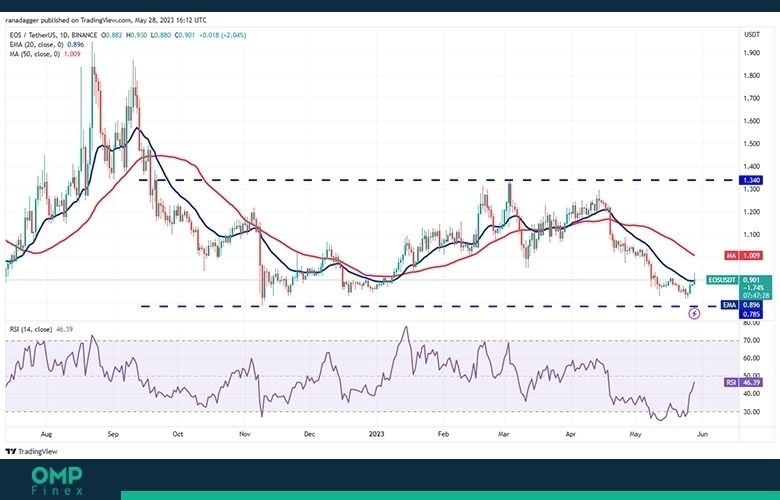The image size is (780, 500).
Task: Click the RSI (14, close) indicator legend
Action: (41, 329)
